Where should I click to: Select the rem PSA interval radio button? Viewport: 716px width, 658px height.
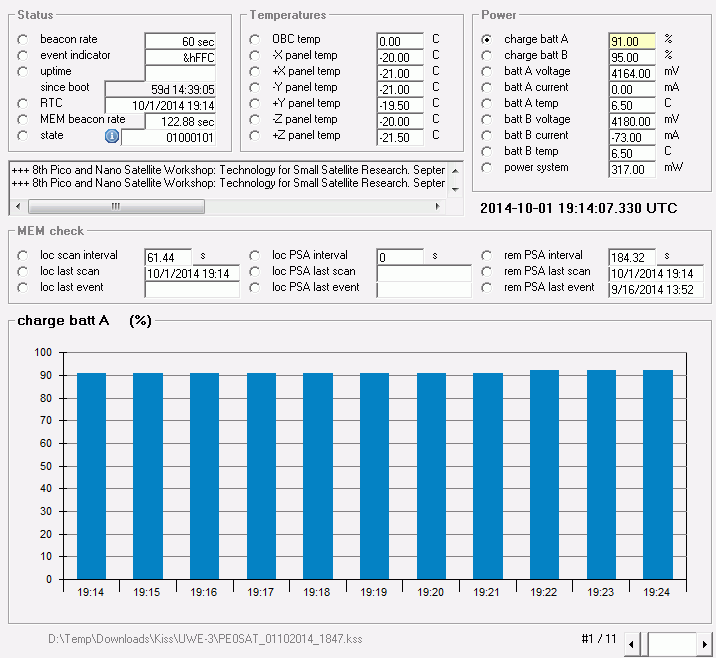pos(487,256)
